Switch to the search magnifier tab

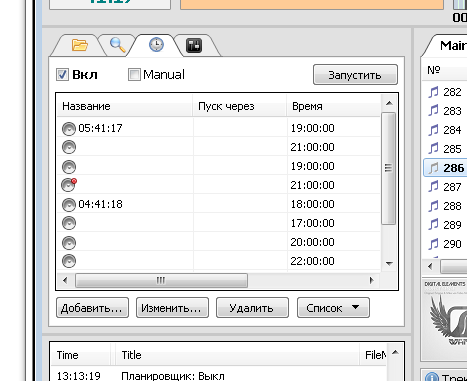(x=118, y=45)
